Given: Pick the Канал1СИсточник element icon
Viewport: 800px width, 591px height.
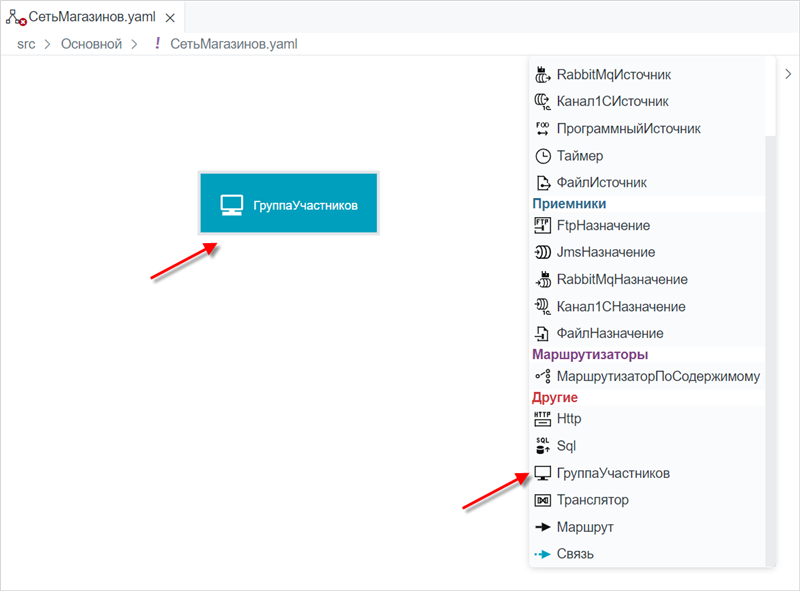Looking at the screenshot, I should [542, 102].
